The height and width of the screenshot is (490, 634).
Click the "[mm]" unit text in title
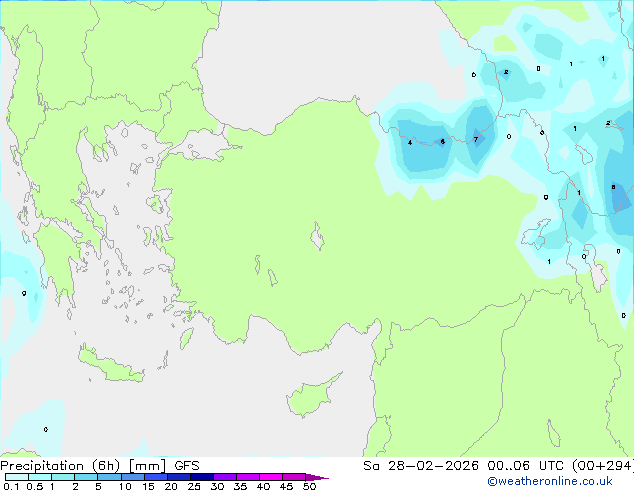(147, 466)
